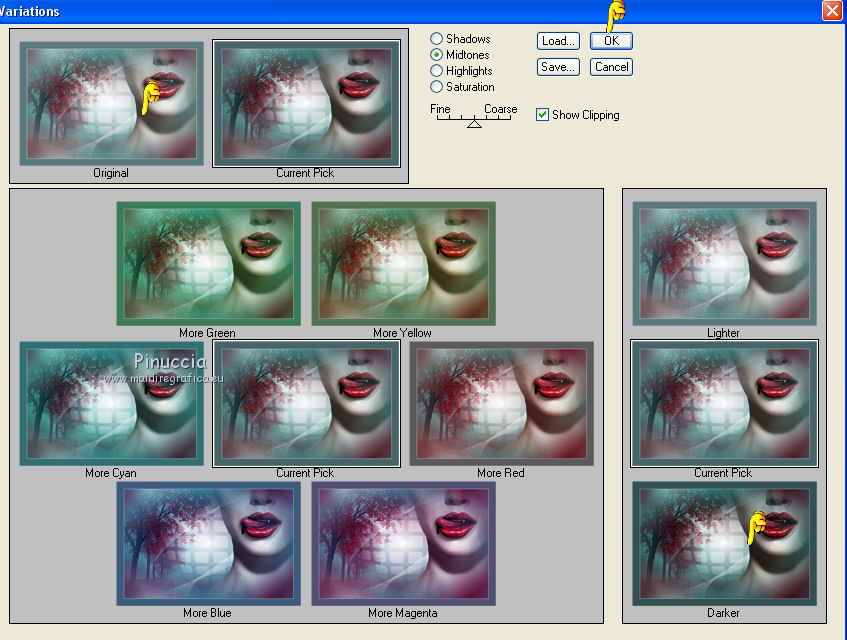Toggle the Show Clipping checkbox

tap(542, 114)
